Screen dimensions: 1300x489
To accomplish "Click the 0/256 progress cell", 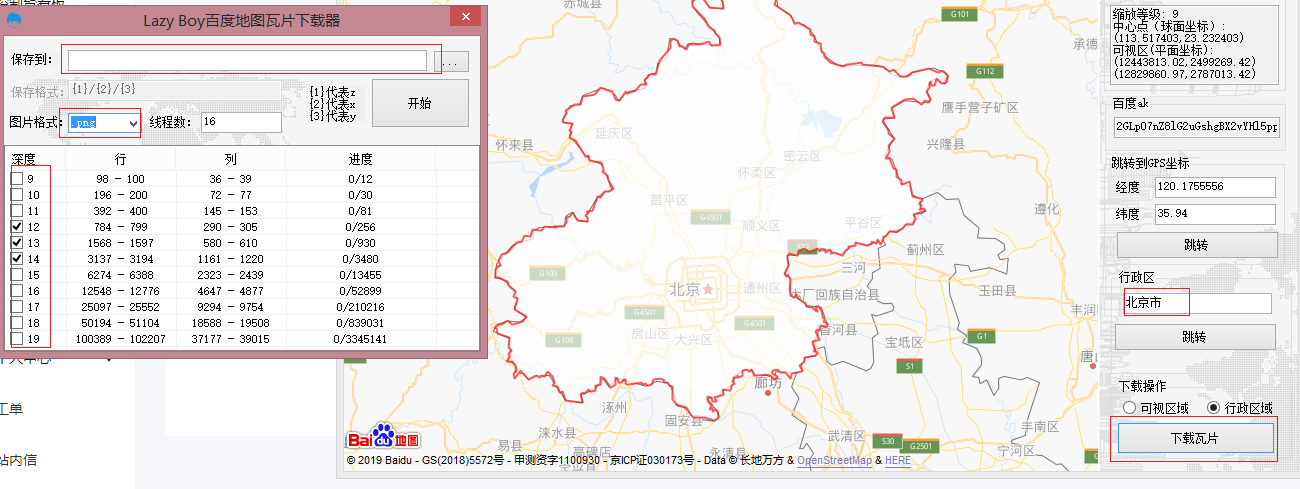I will (360, 227).
